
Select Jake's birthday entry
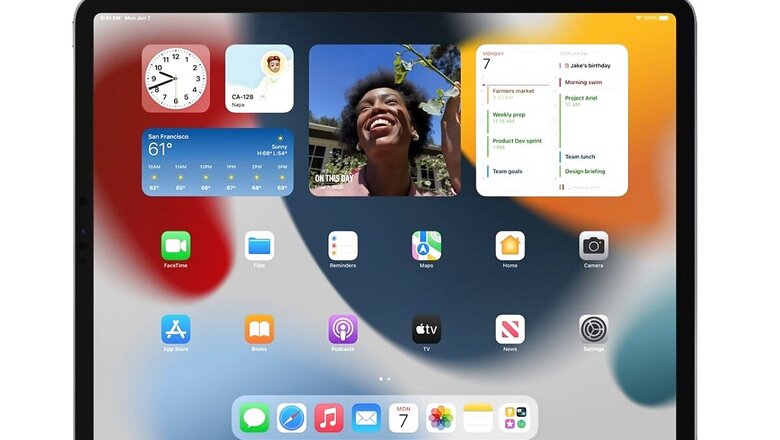tap(587, 66)
